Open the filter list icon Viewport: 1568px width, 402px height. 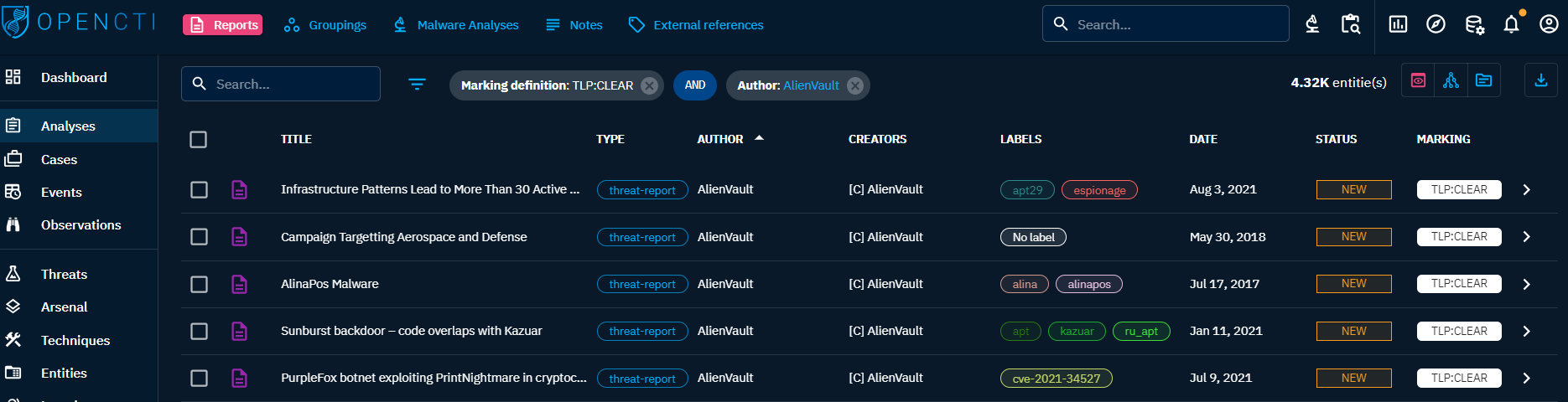[417, 84]
